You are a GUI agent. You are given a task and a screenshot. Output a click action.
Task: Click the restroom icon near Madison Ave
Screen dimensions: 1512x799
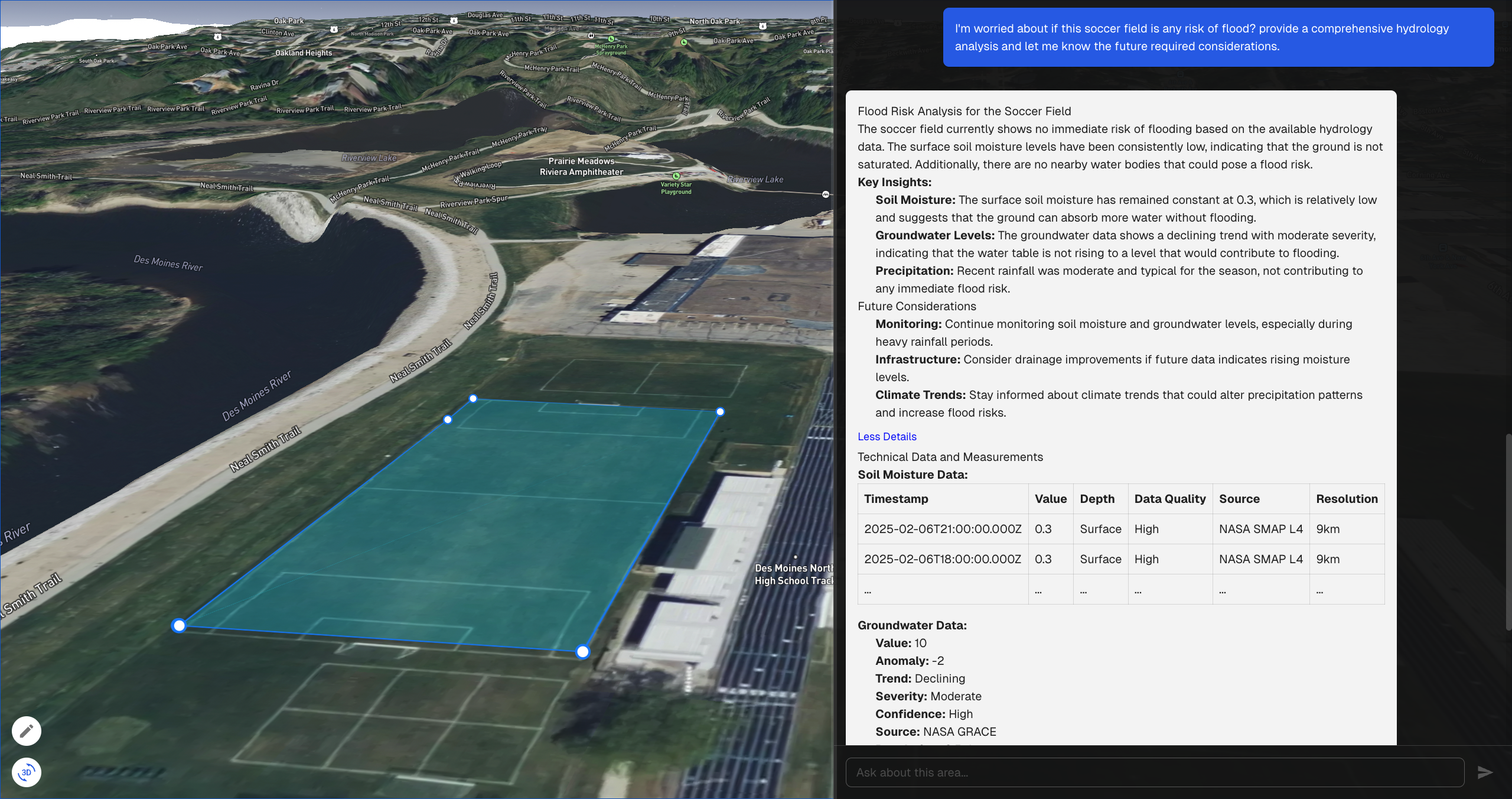(x=591, y=35)
